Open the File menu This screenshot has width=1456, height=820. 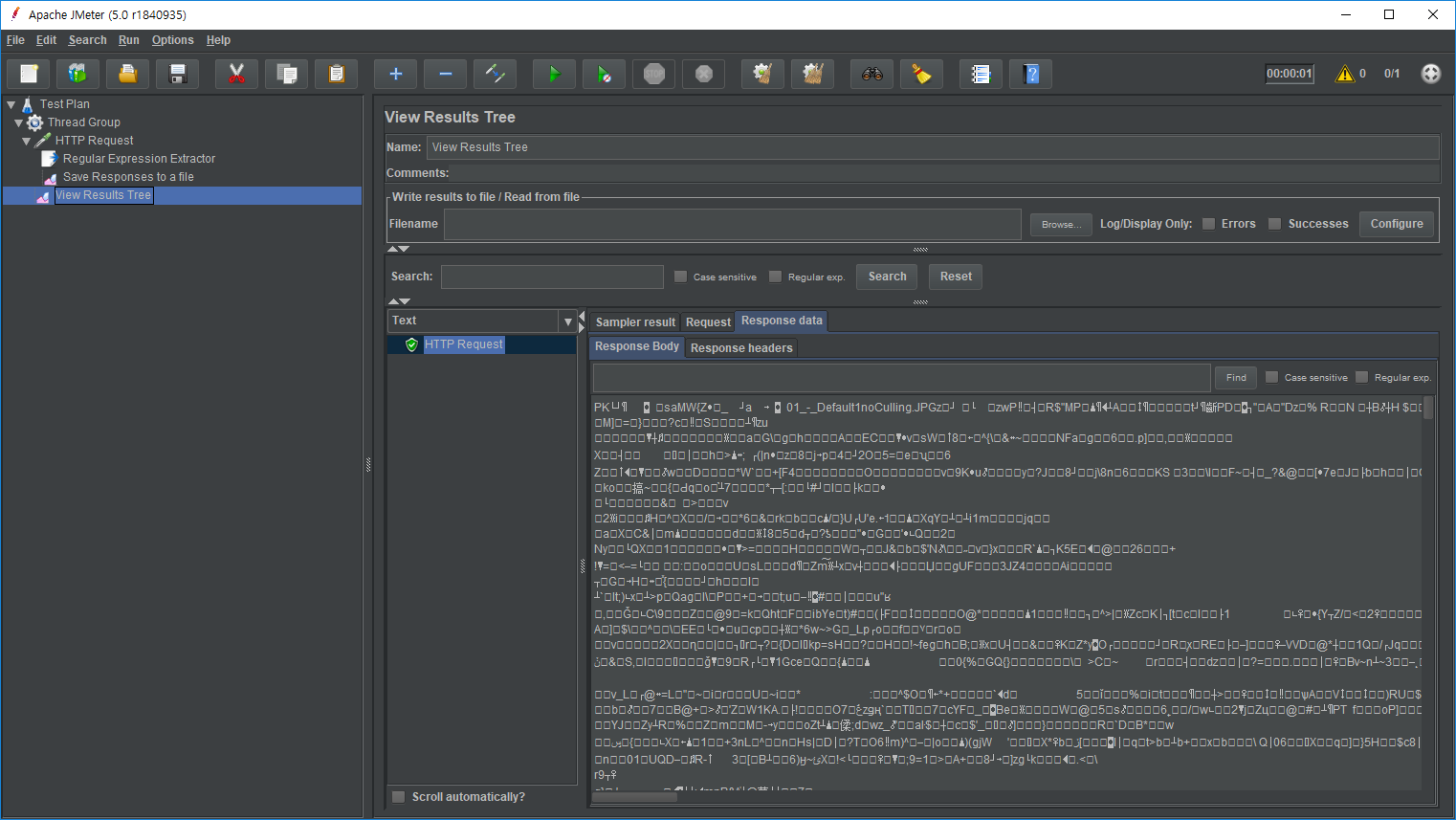15,40
